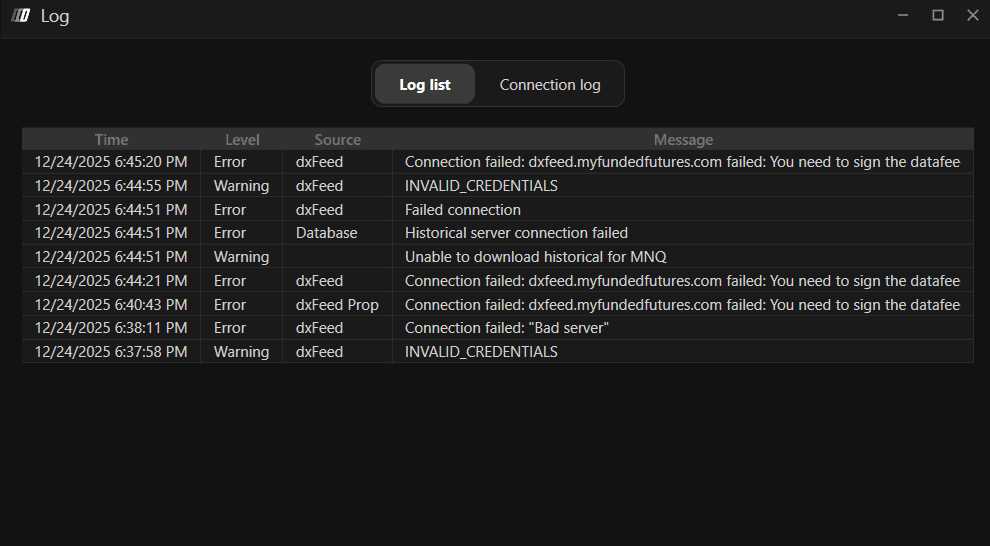Screen dimensions: 990x546
Task: Click the 6:40:43 PM time cell
Action: click(111, 305)
